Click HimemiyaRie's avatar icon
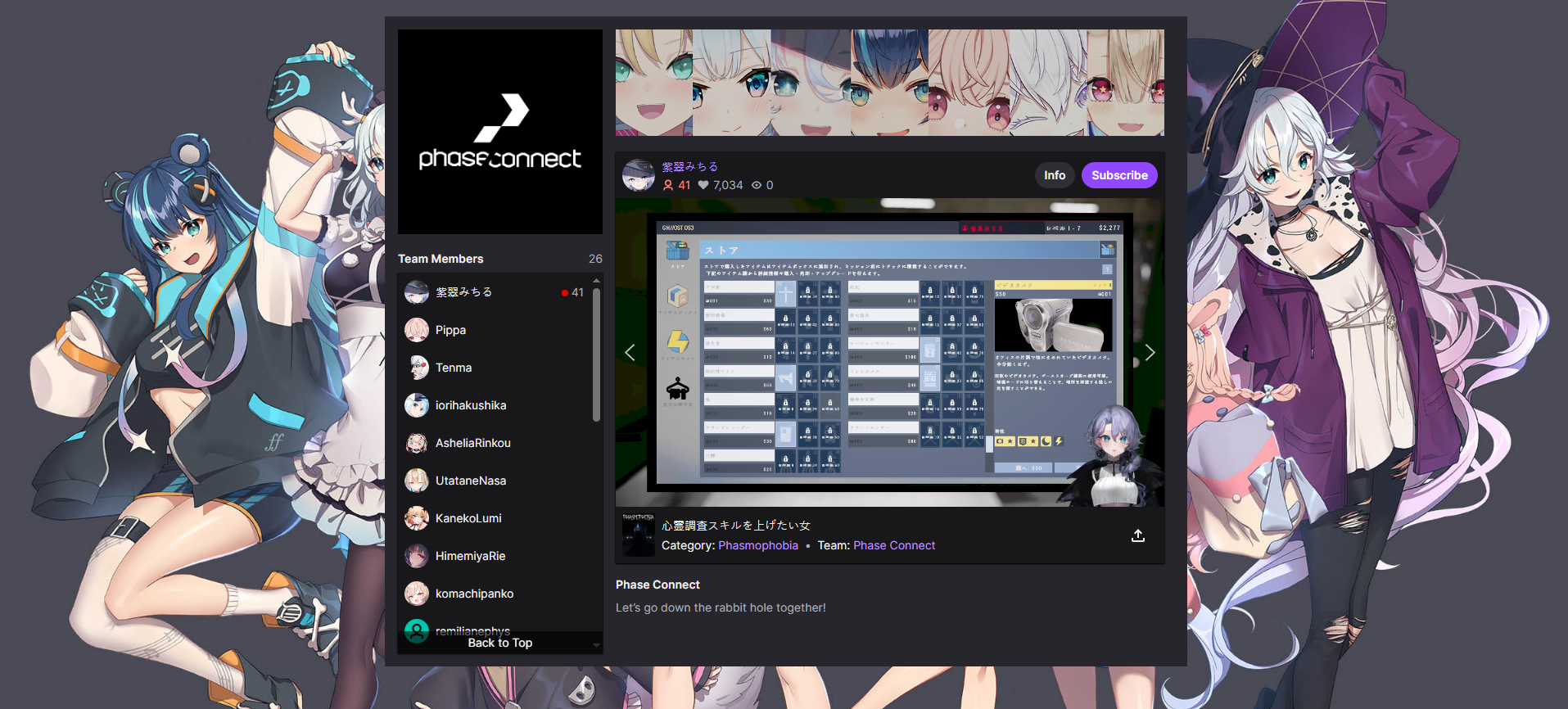 click(417, 556)
